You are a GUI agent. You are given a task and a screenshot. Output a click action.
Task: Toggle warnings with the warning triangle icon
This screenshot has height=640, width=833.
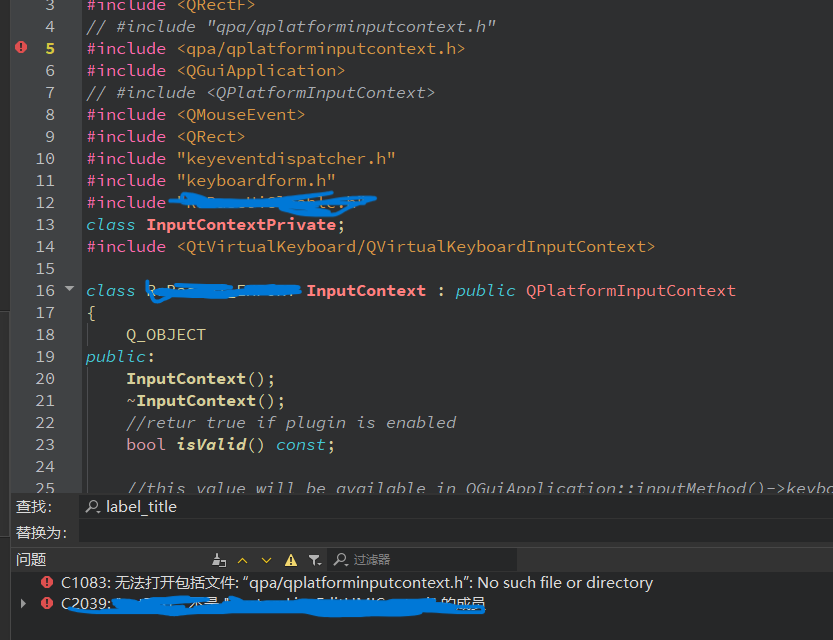pyautogui.click(x=290, y=559)
